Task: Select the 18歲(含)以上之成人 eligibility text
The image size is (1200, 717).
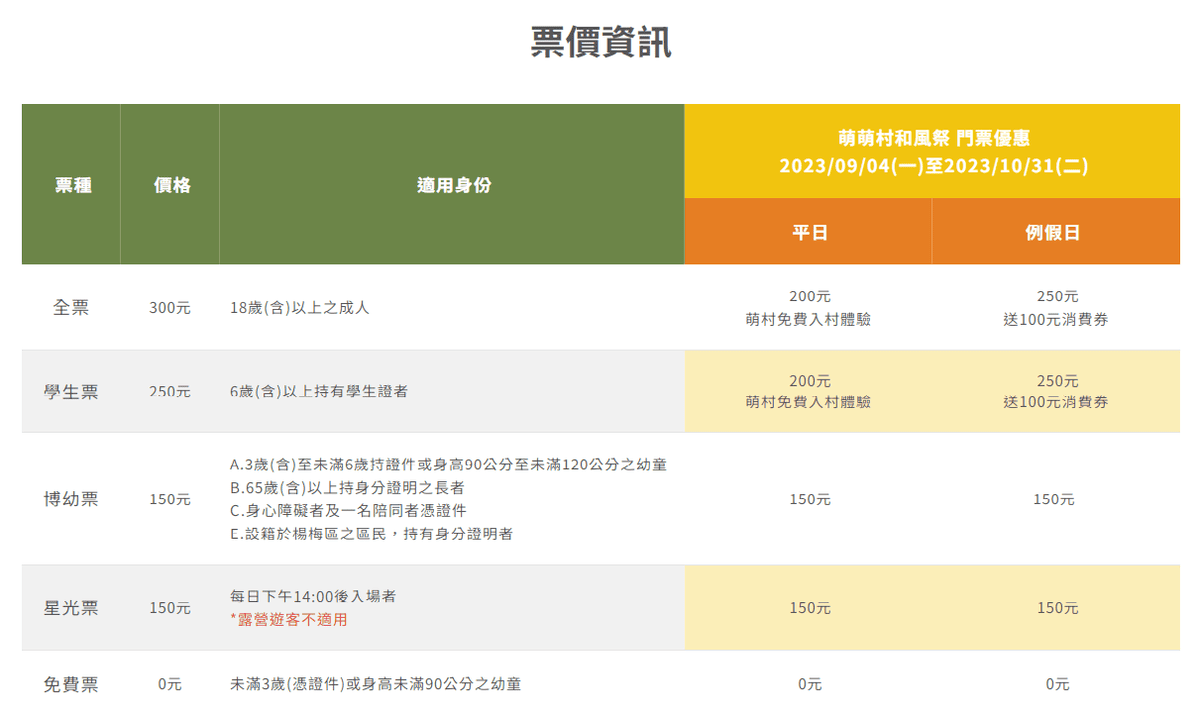Action: coord(300,308)
